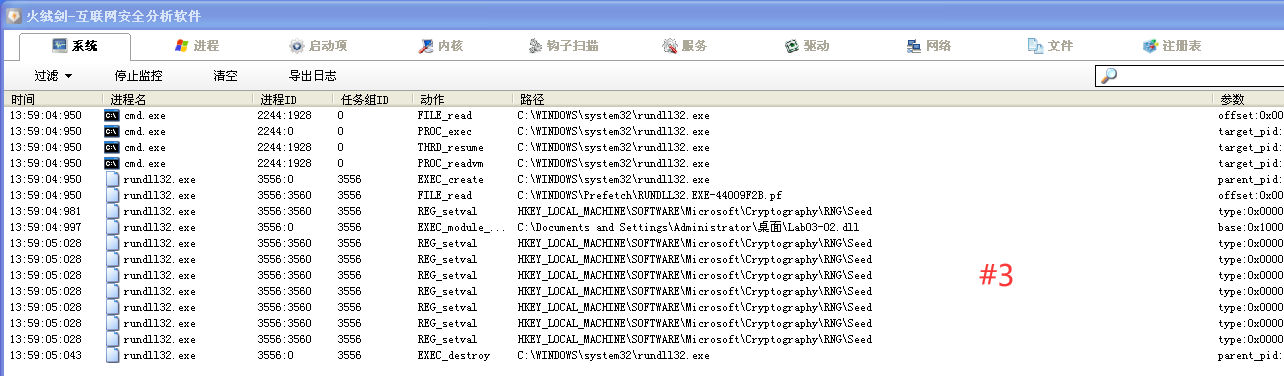Viewport: 1284px width, 376px height.
Task: Sort by the 时间 column header
Action: (x=53, y=100)
